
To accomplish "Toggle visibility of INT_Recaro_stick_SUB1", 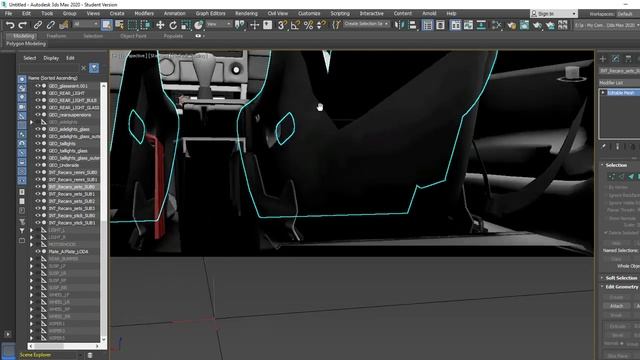I will click(x=38, y=222).
